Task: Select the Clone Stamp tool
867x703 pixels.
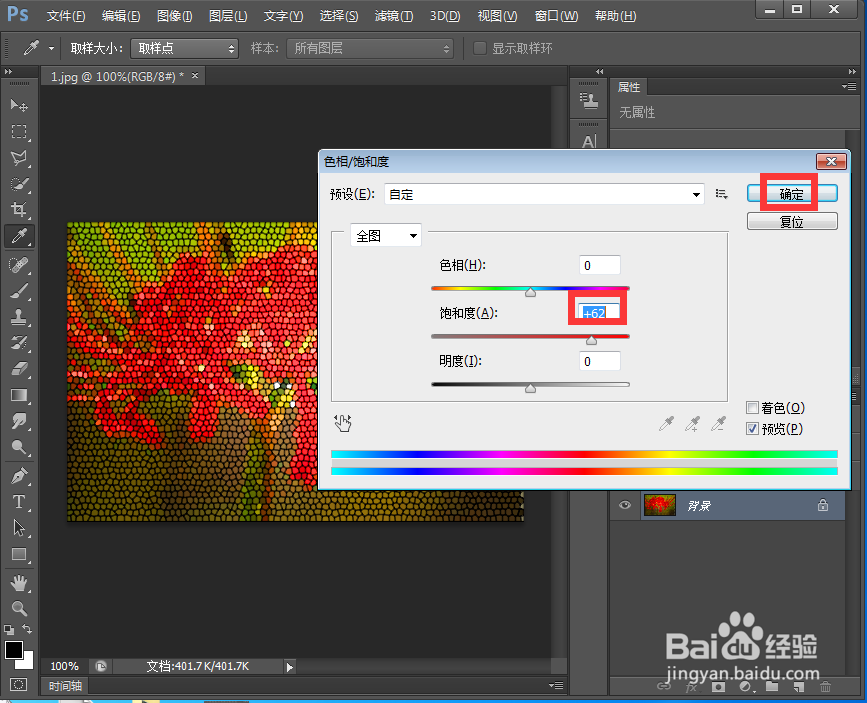Action: tap(19, 317)
